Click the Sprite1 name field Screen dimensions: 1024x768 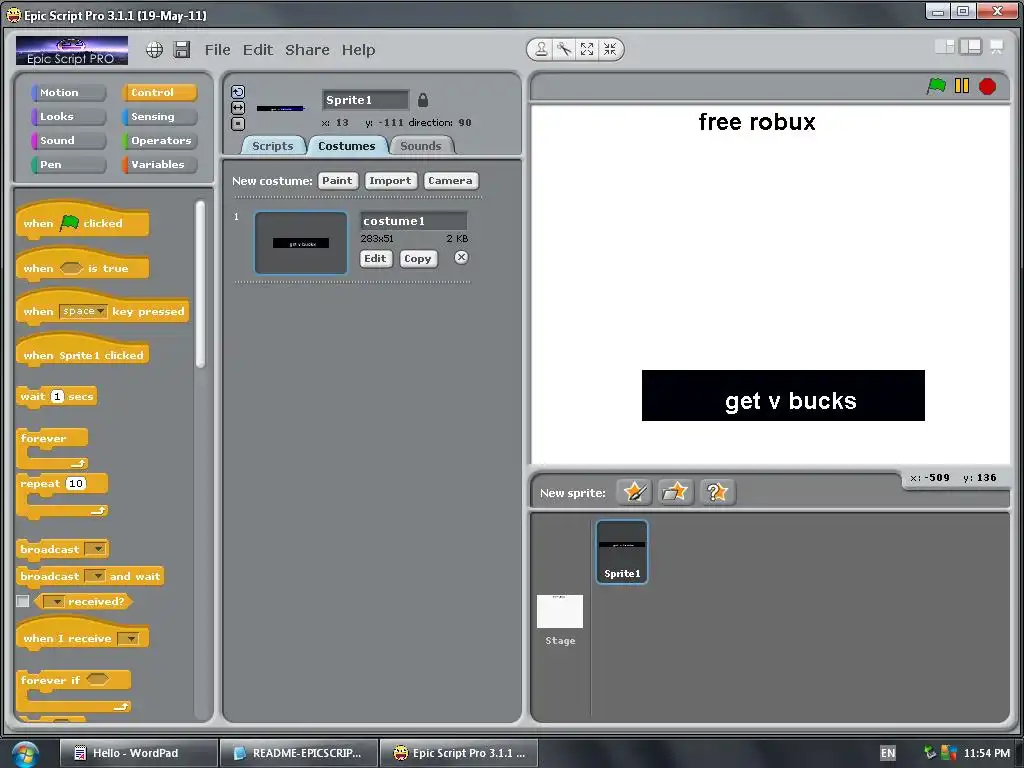366,100
